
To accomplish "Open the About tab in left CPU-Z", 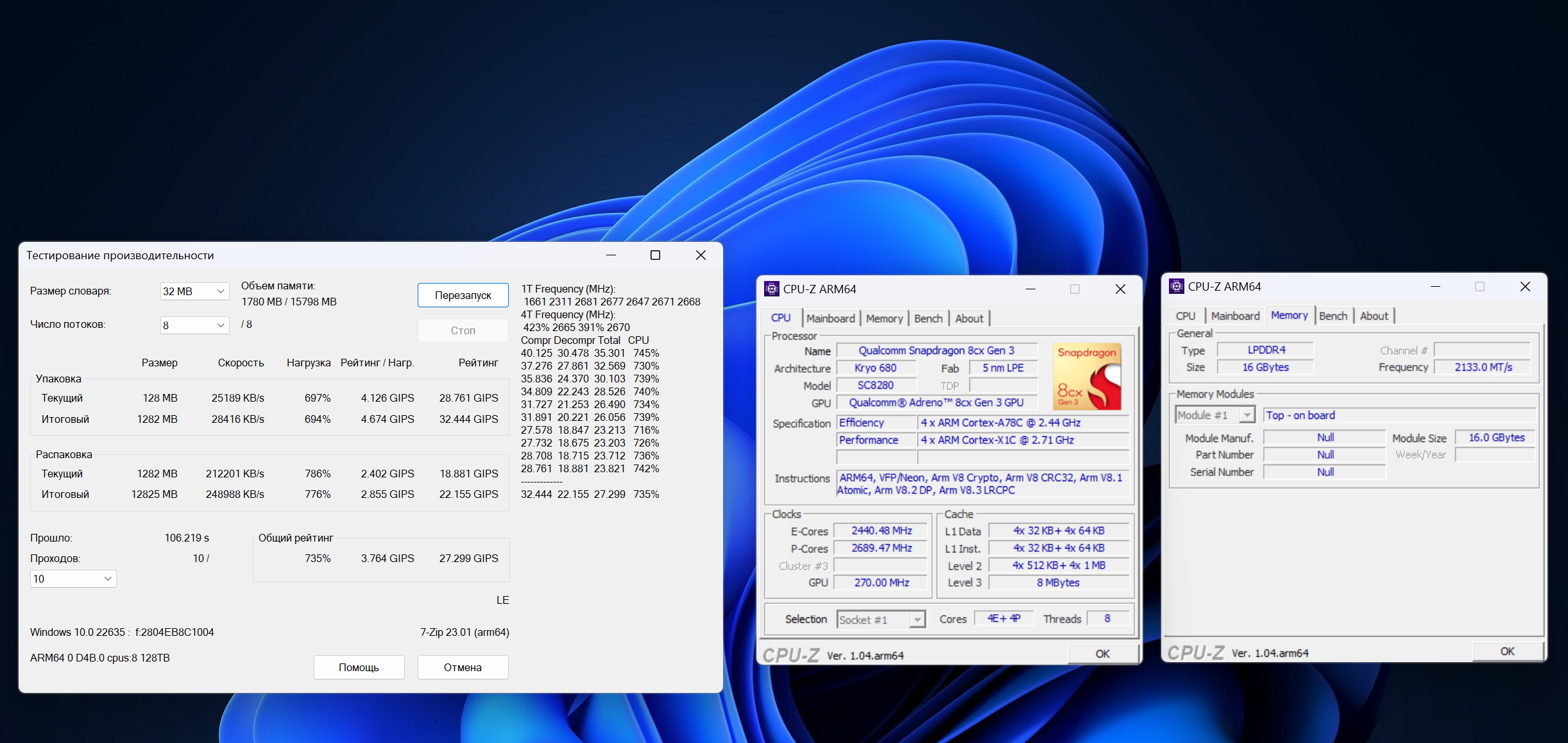I will (x=969, y=318).
